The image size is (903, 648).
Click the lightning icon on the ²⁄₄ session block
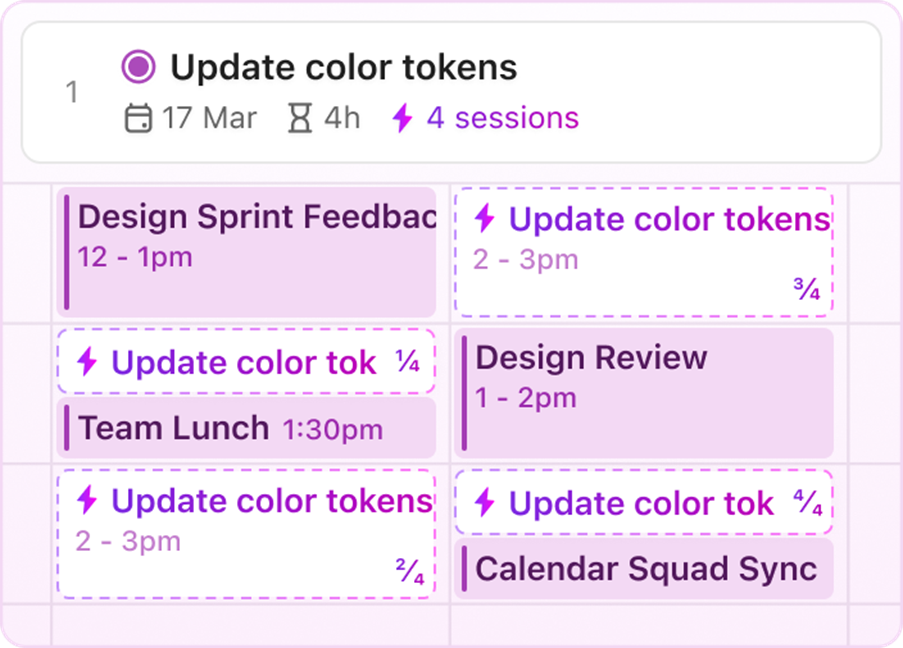coord(87,500)
